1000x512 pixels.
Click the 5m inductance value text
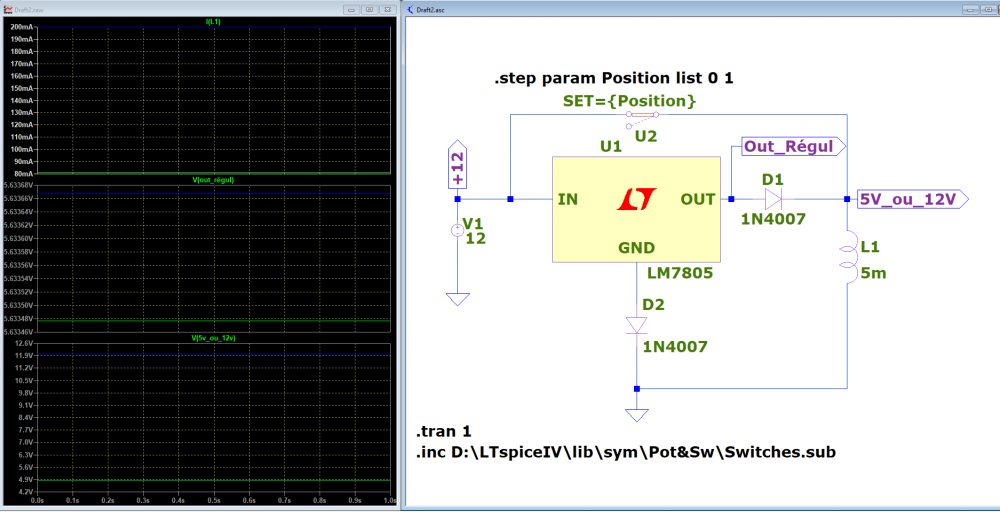(873, 275)
